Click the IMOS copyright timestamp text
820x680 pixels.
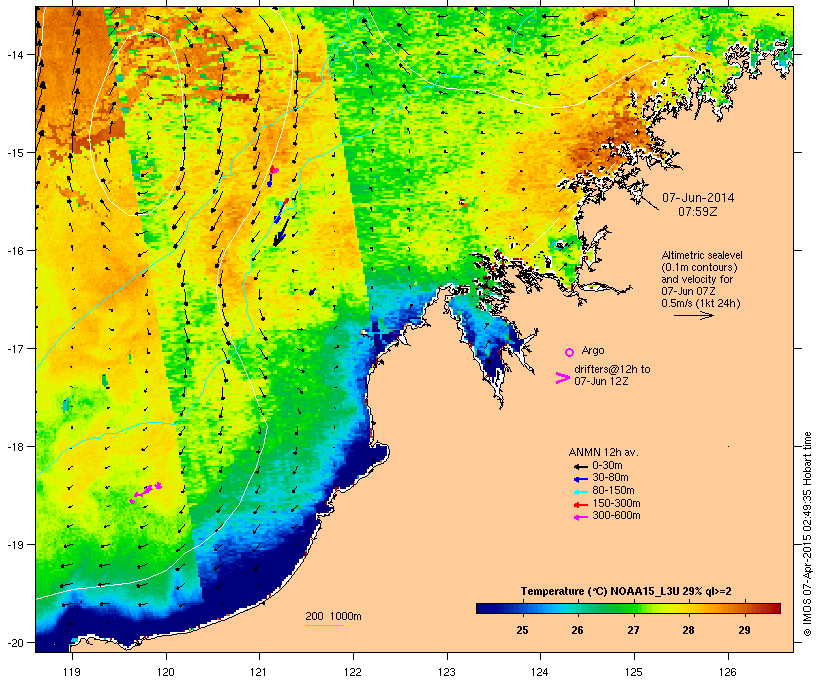[x=807, y=534]
